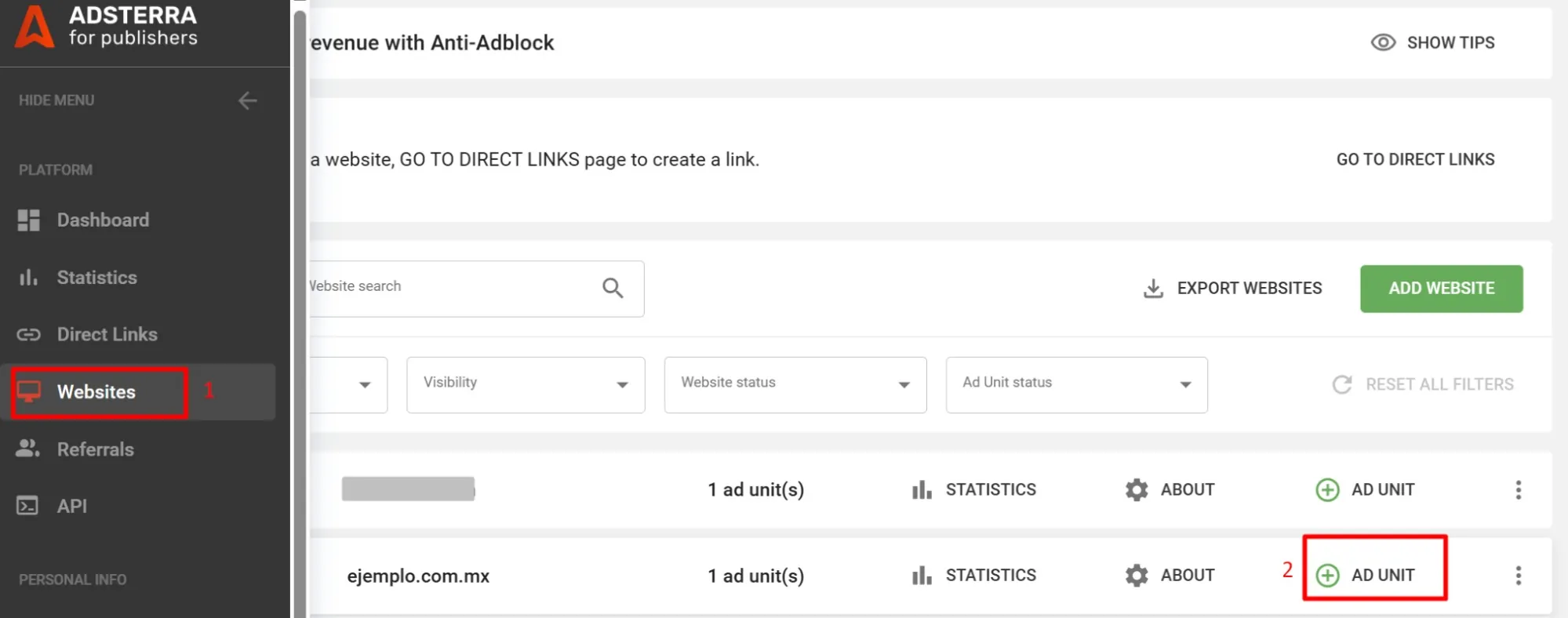1568x618 pixels.
Task: Click the website search magnifier icon
Action: (x=613, y=288)
